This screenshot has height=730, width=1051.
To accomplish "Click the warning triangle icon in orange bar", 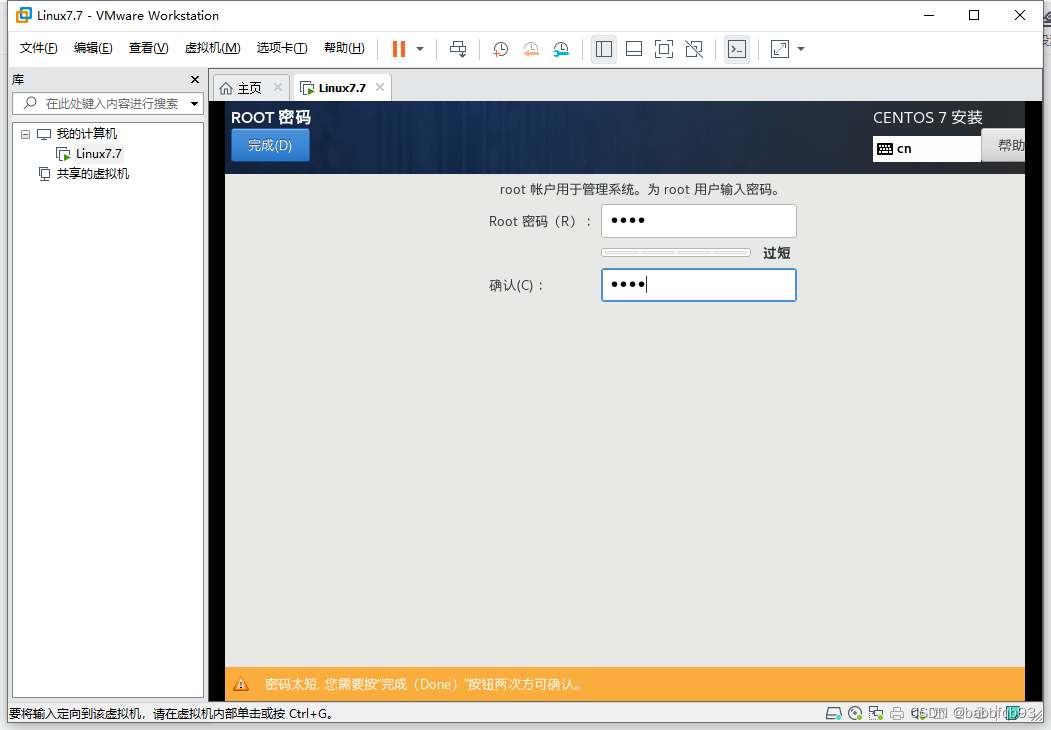I will coord(241,684).
